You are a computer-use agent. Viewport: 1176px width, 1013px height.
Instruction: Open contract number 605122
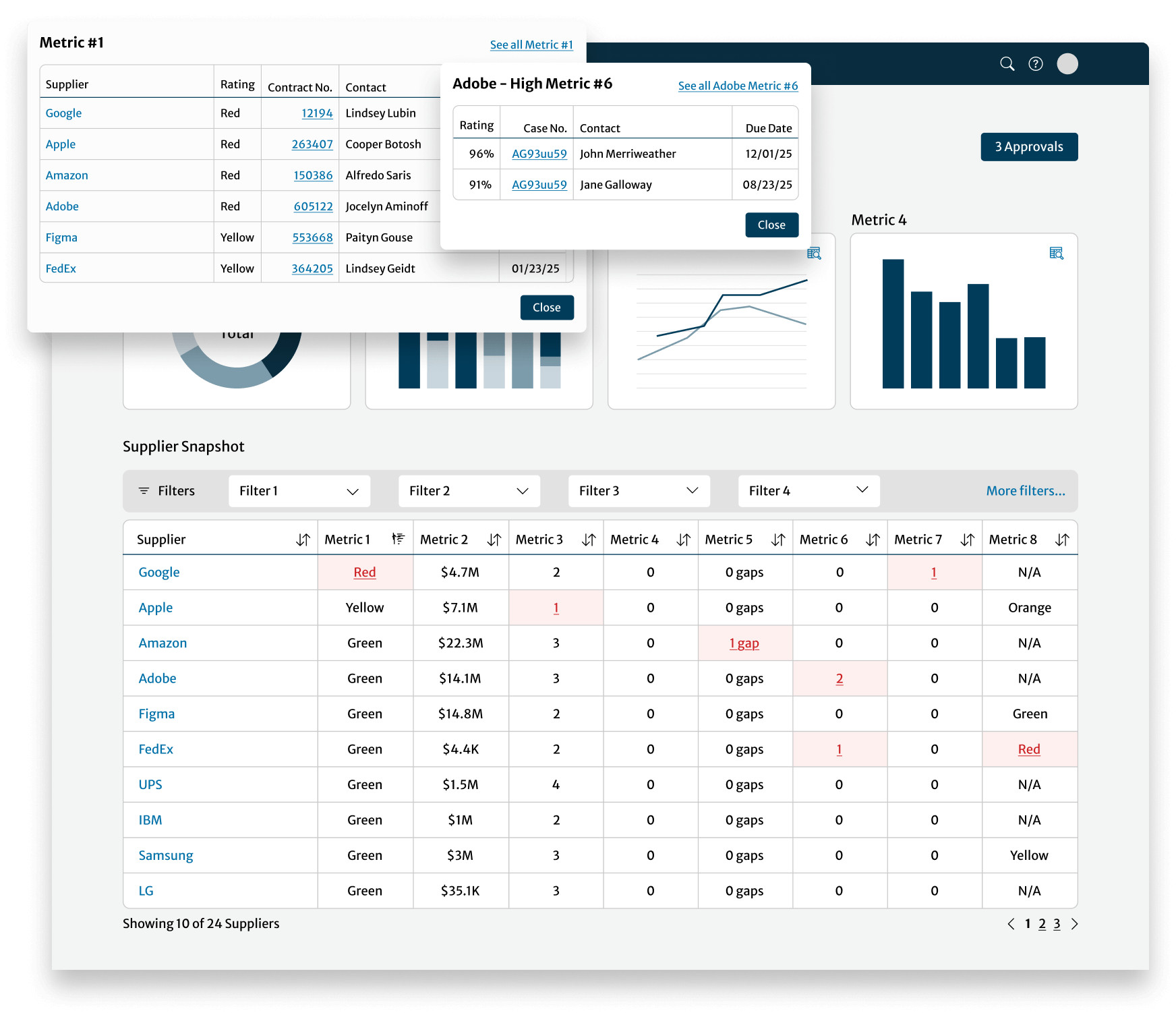click(314, 206)
